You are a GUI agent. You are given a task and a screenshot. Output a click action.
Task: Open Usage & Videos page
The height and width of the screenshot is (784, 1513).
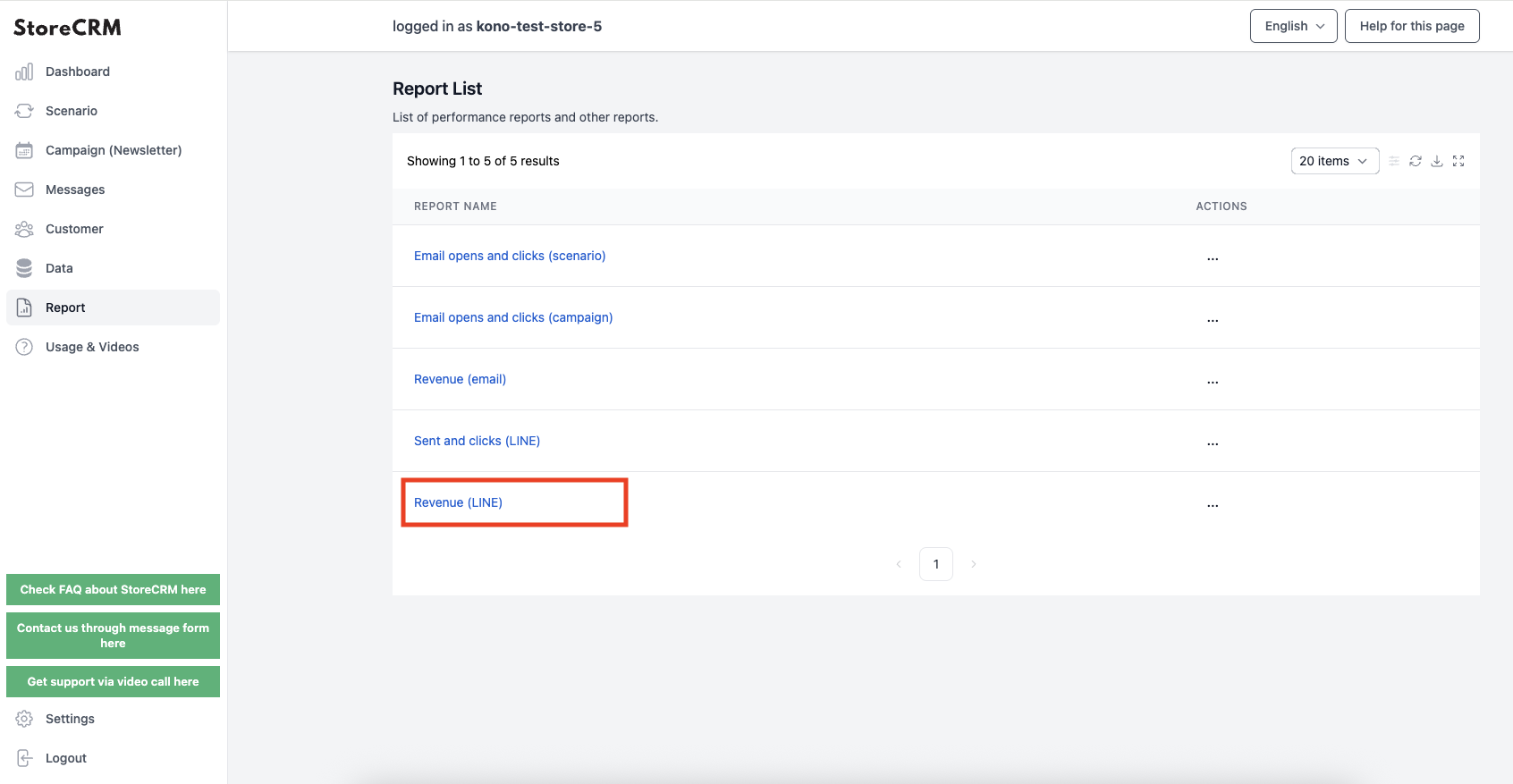pyautogui.click(x=113, y=347)
